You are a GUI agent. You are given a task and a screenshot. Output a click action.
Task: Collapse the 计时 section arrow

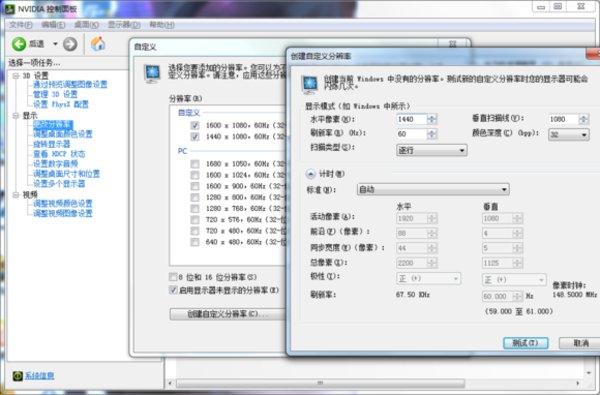[x=310, y=174]
